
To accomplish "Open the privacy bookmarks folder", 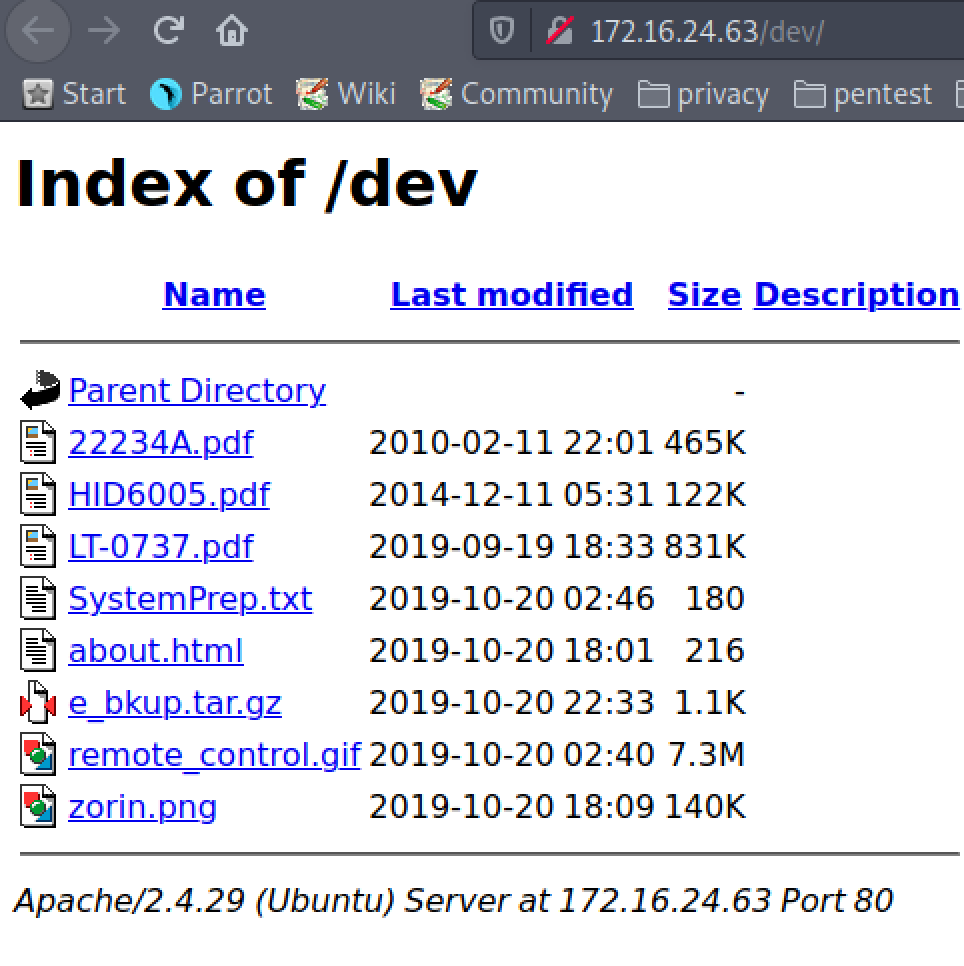I will pos(704,94).
